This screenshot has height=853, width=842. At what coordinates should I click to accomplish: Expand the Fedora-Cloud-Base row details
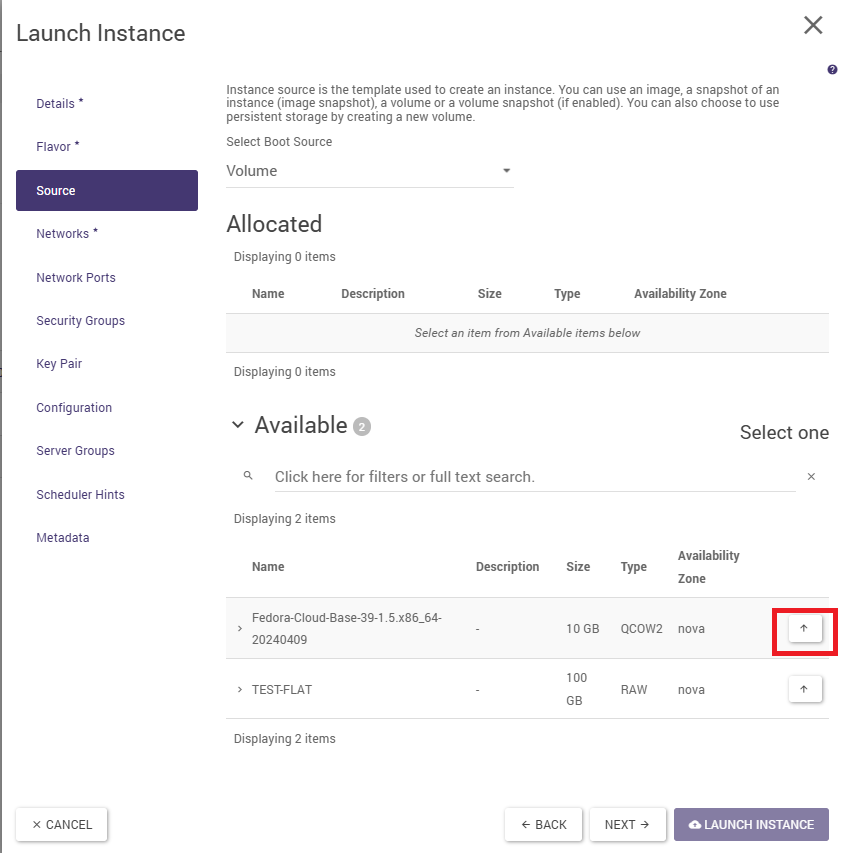240,629
